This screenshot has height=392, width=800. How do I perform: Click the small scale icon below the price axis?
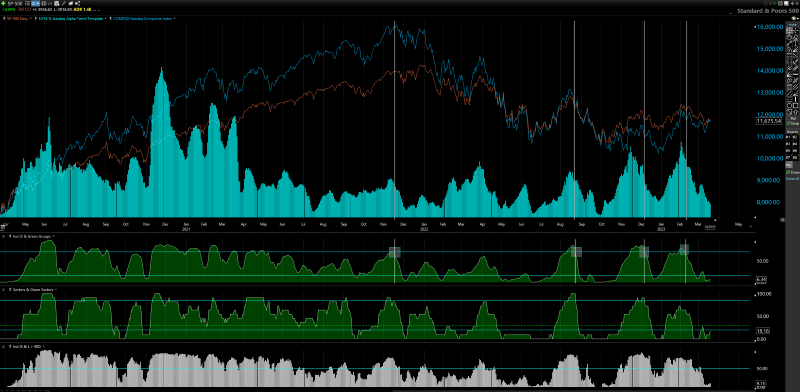tap(783, 219)
